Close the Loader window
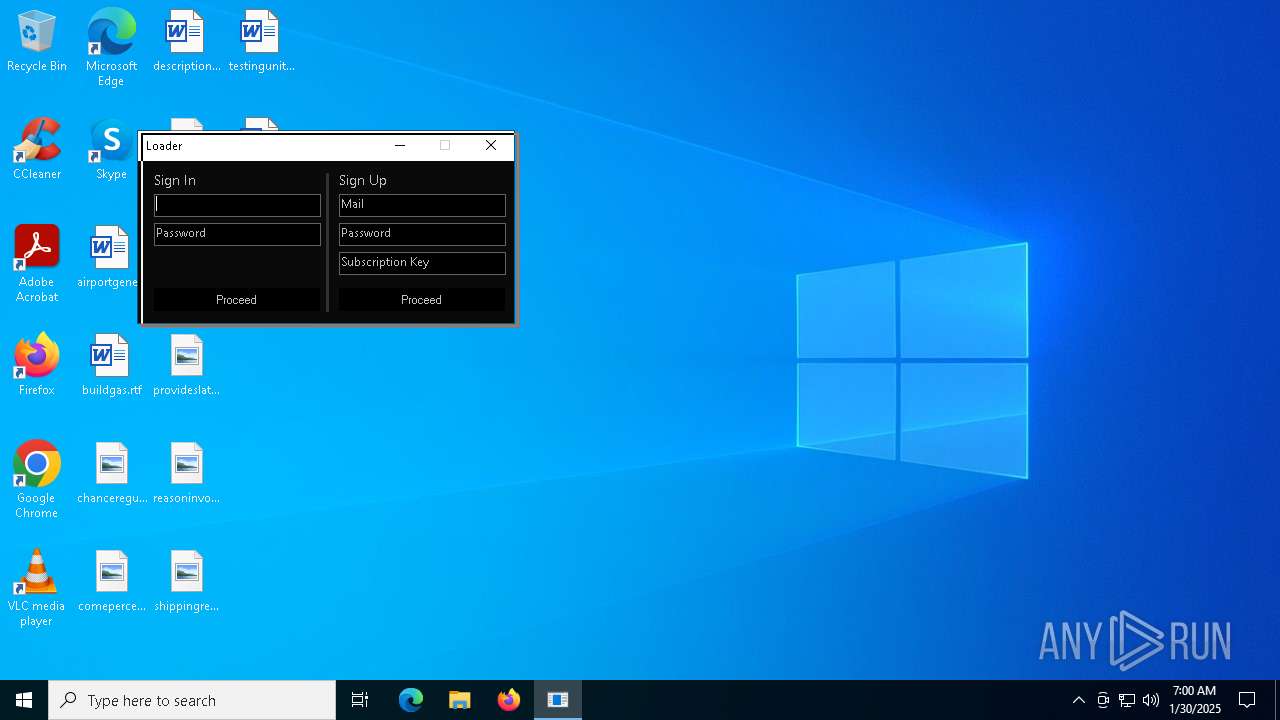Viewport: 1280px width, 720px height. (491, 146)
